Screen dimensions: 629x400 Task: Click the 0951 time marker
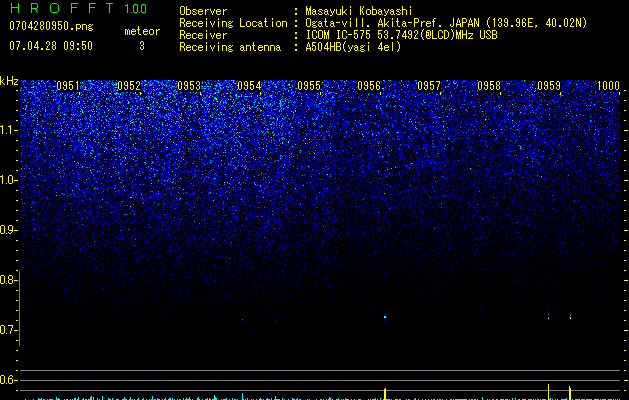68,86
